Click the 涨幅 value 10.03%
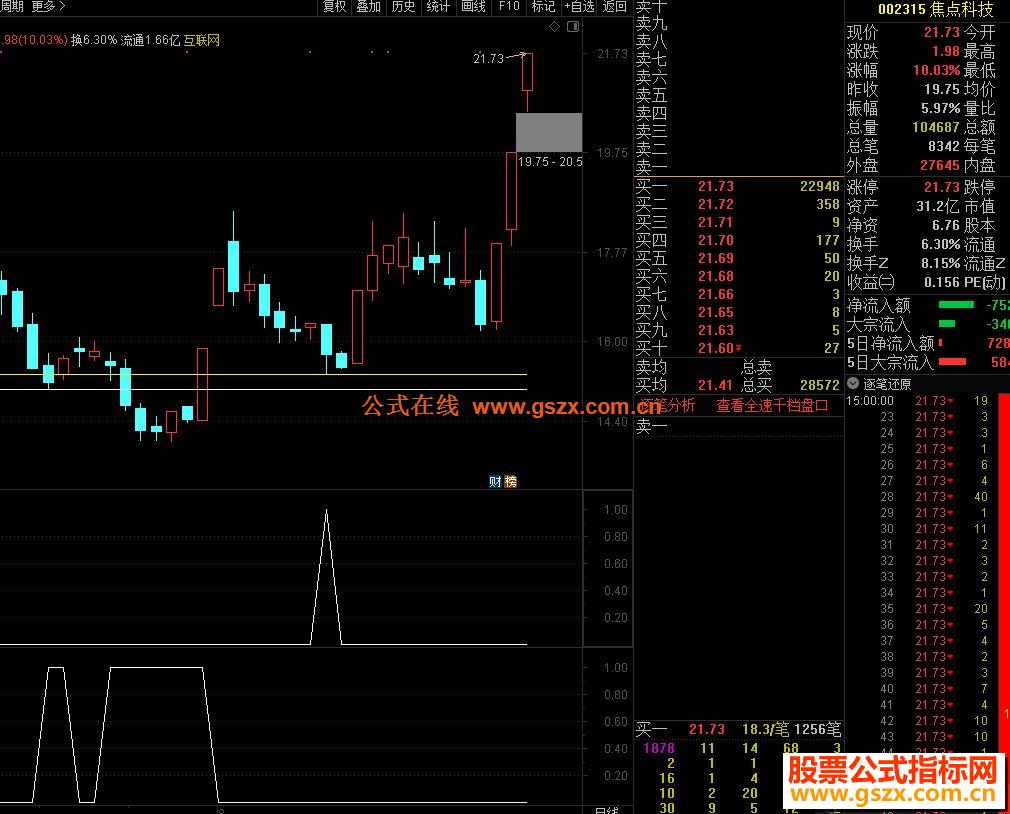This screenshot has height=814, width=1010. click(x=937, y=70)
